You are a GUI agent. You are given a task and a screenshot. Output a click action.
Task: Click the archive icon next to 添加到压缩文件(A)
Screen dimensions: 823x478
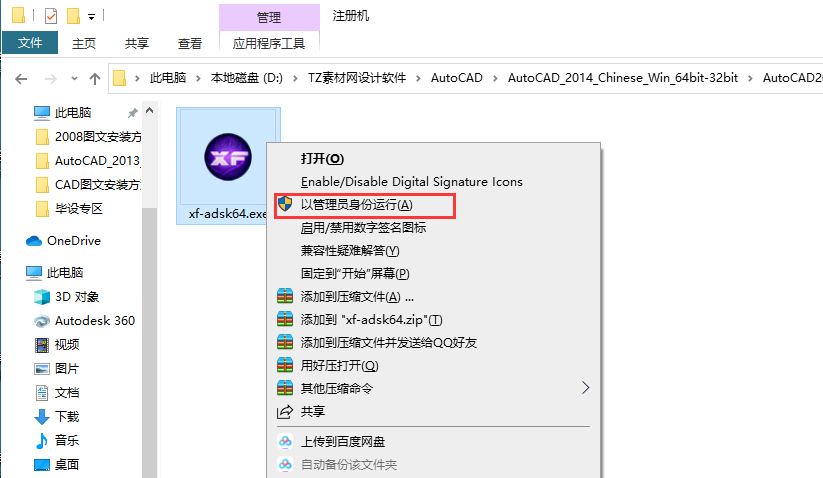coord(285,296)
